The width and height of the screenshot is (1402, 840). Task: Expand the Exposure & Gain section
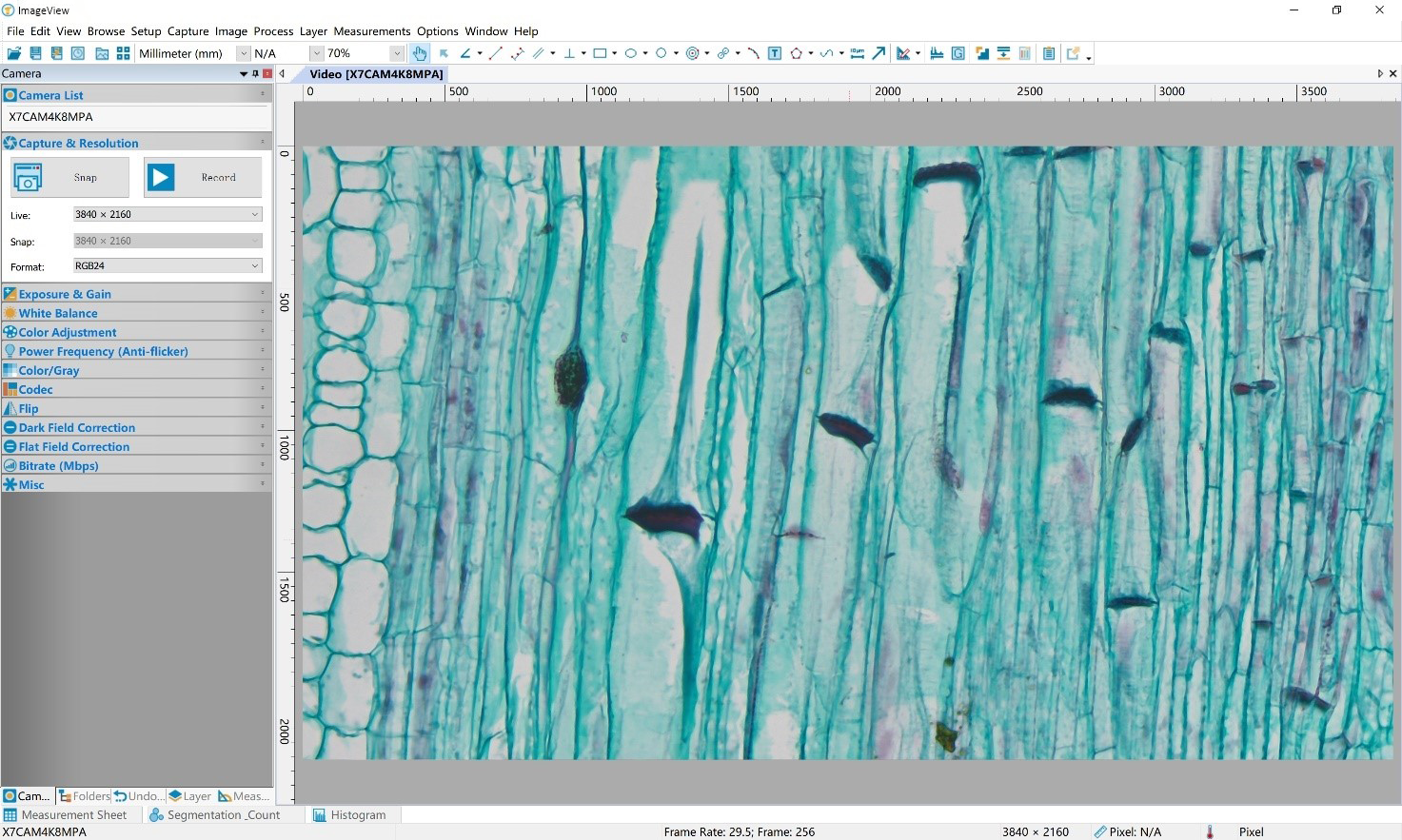65,294
